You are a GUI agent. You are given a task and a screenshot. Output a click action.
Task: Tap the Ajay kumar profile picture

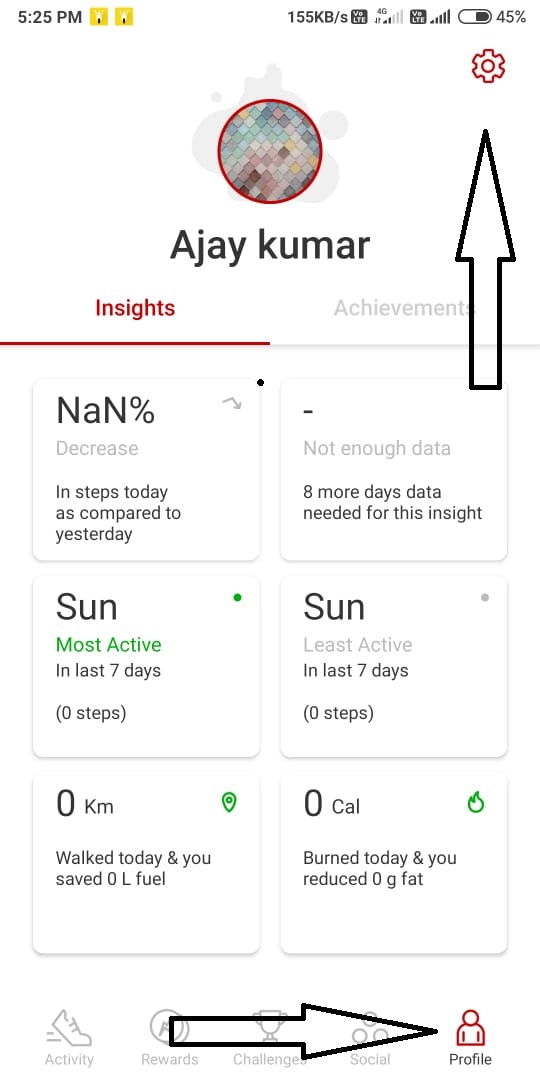click(x=270, y=151)
